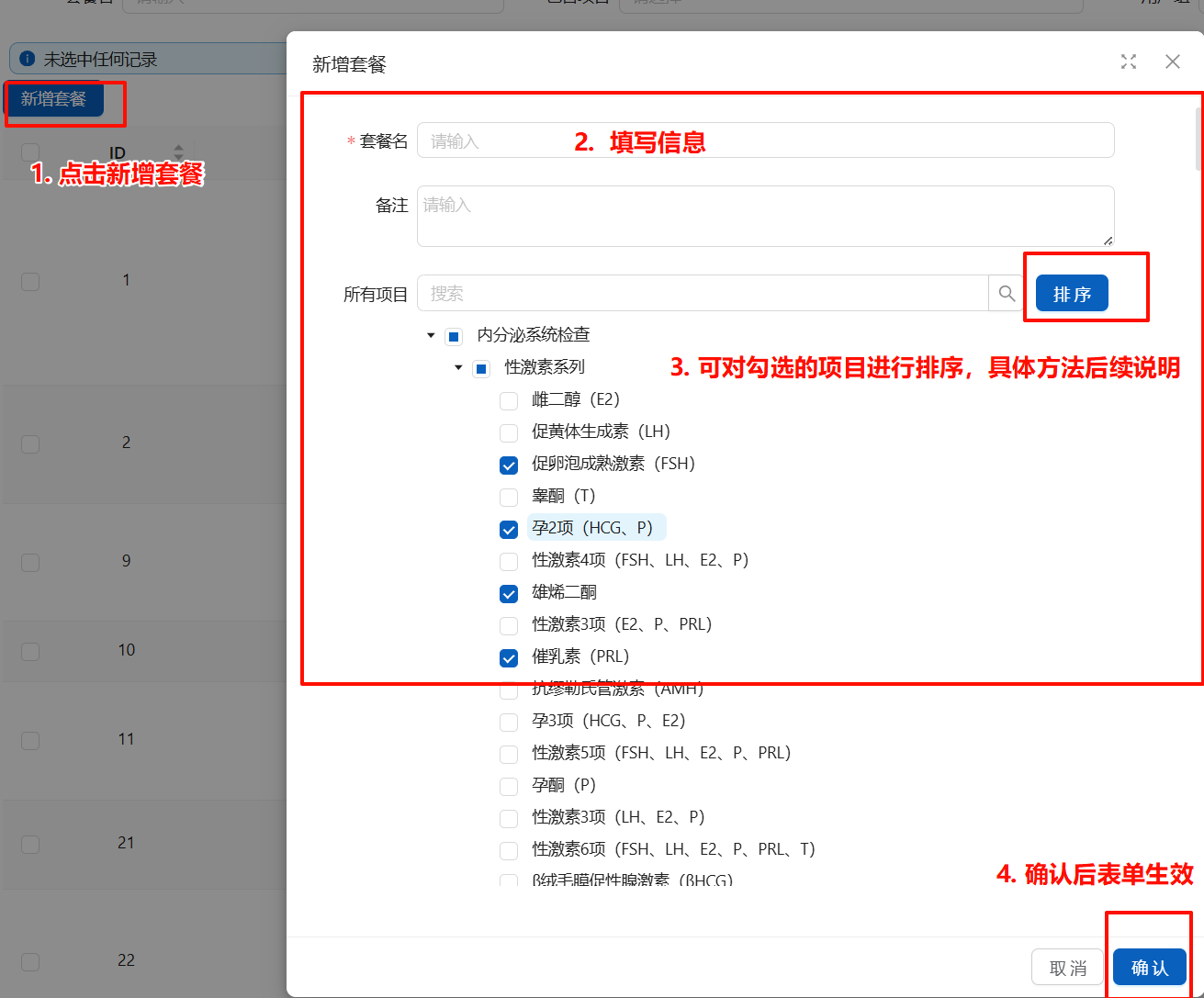This screenshot has width=1204, height=998.
Task: Select the 雄烯二酮 tree item
Action: pyautogui.click(x=564, y=592)
